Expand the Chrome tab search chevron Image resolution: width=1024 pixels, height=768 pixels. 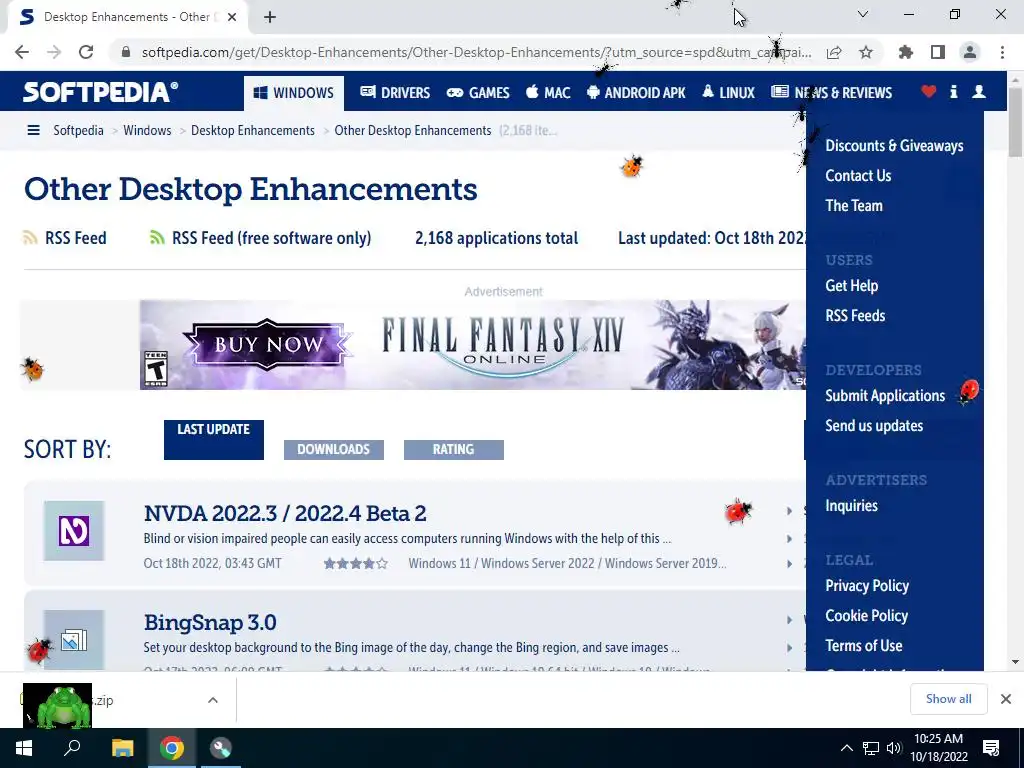(x=863, y=14)
